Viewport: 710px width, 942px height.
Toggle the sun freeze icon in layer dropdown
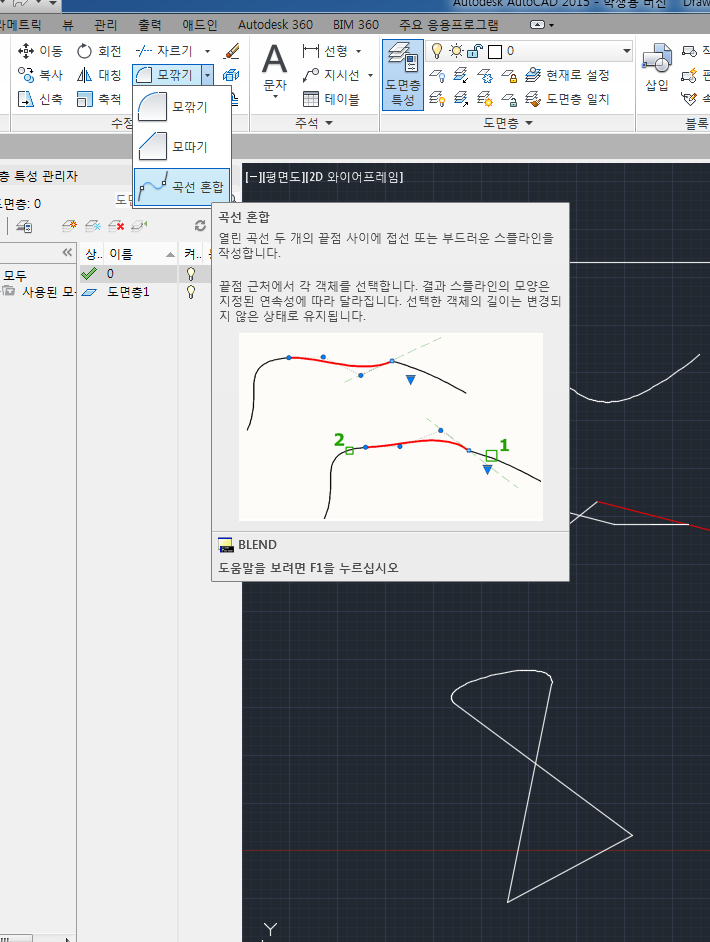457,51
